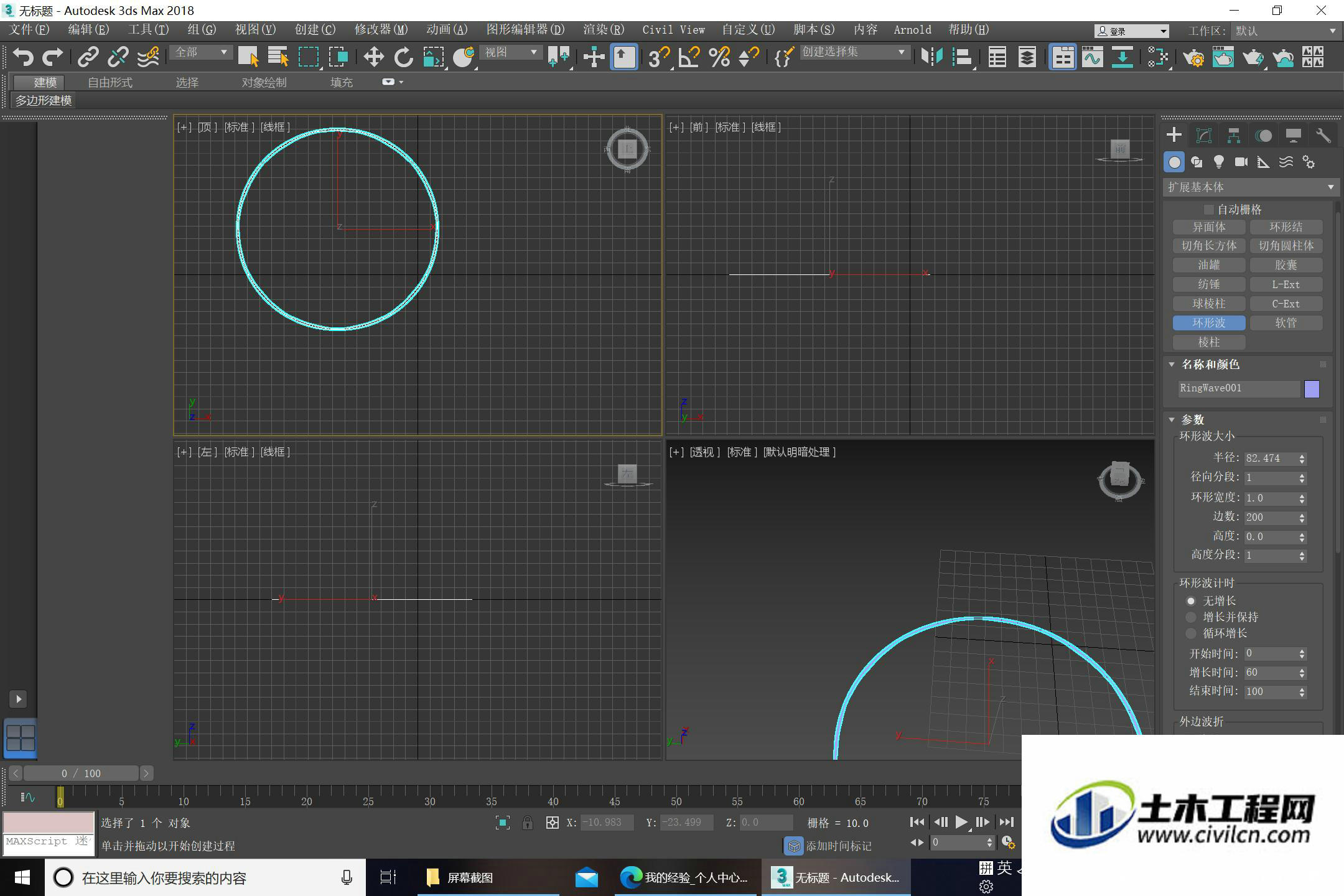Switch to the 对象绘制 ribbon tab
Viewport: 1344px width, 896px height.
tap(264, 82)
